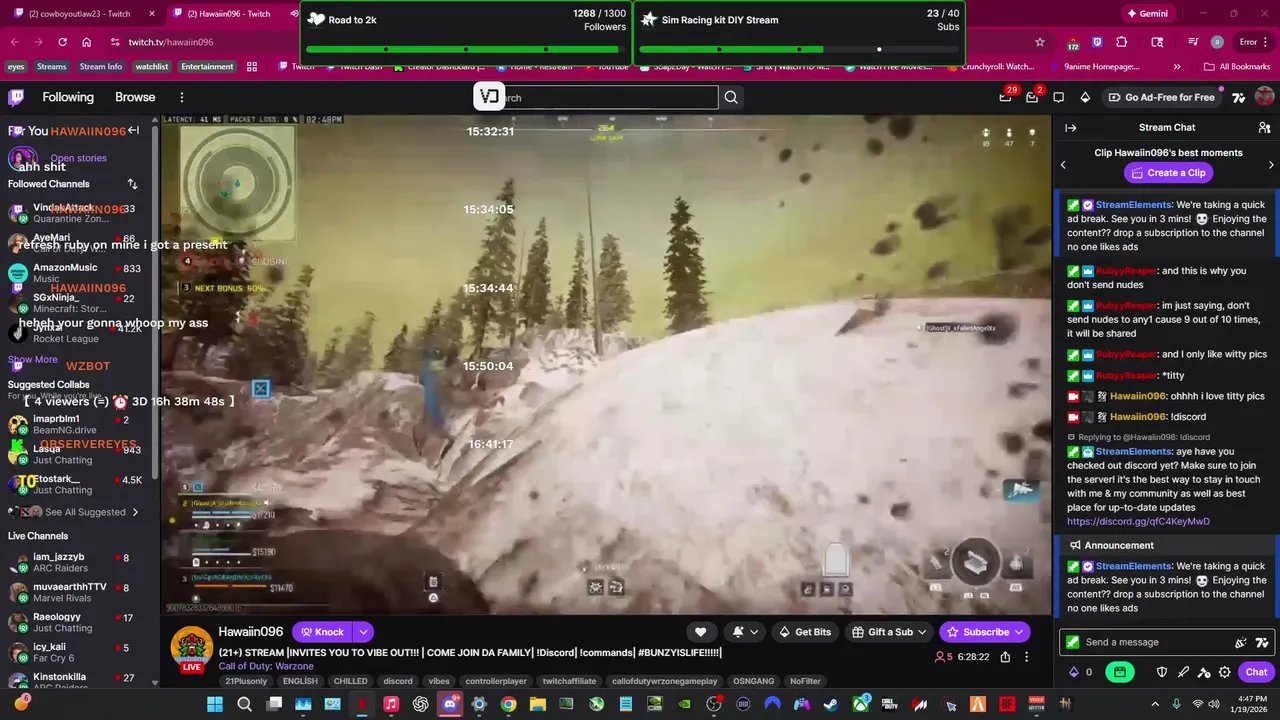Bookmark this page with star icon
The width and height of the screenshot is (1280, 720).
(x=1040, y=42)
